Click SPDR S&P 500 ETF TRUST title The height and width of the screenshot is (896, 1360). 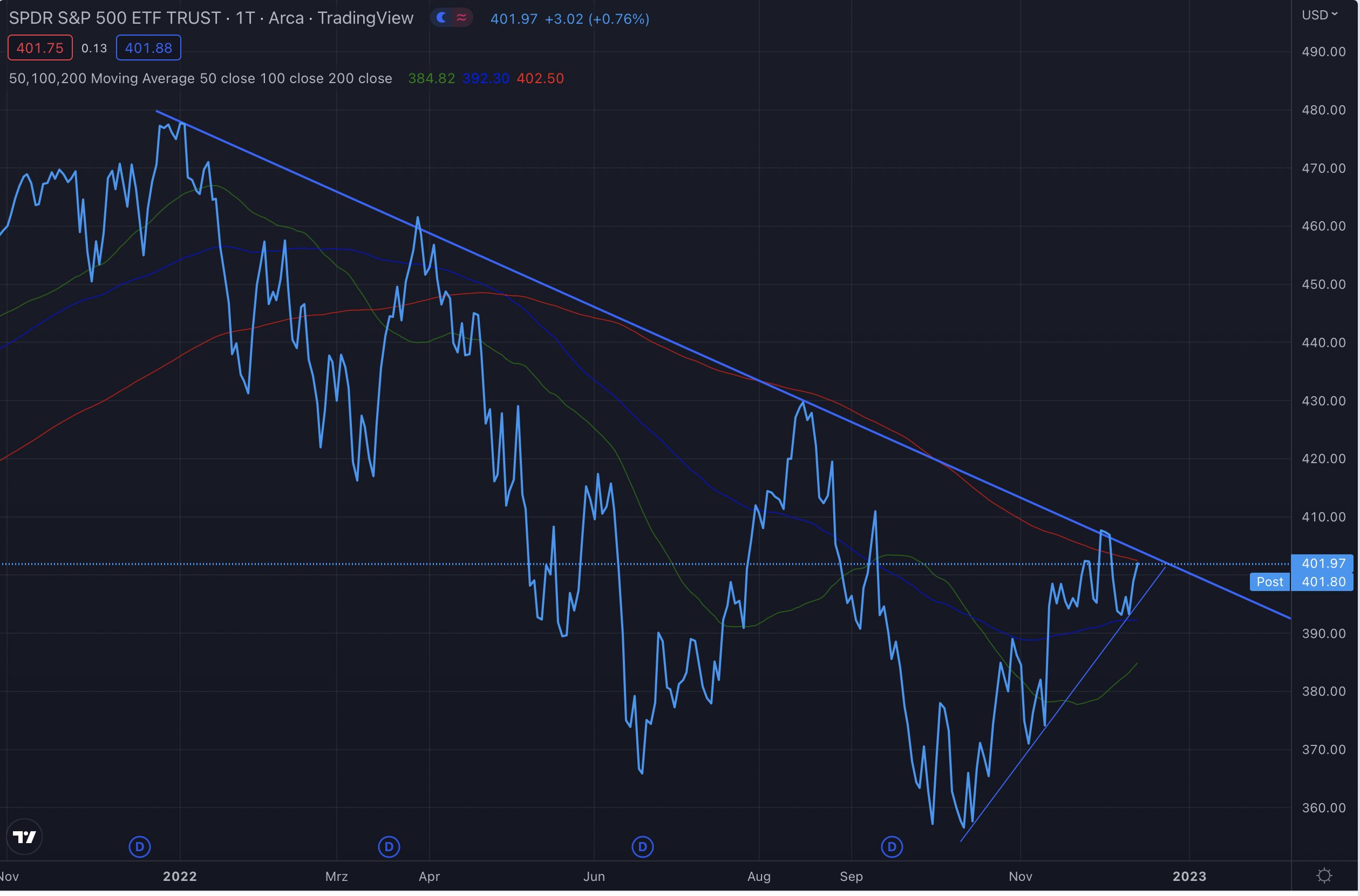pos(114,18)
